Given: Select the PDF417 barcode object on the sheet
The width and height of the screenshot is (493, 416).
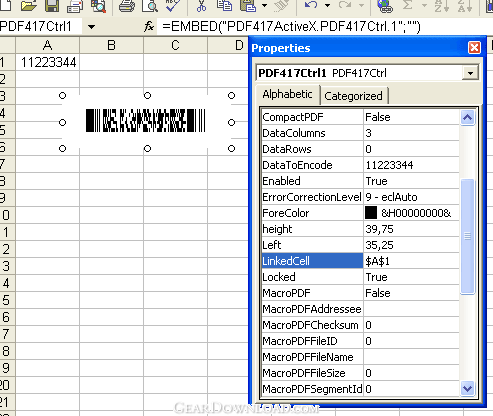Looking at the screenshot, I should (x=146, y=120).
